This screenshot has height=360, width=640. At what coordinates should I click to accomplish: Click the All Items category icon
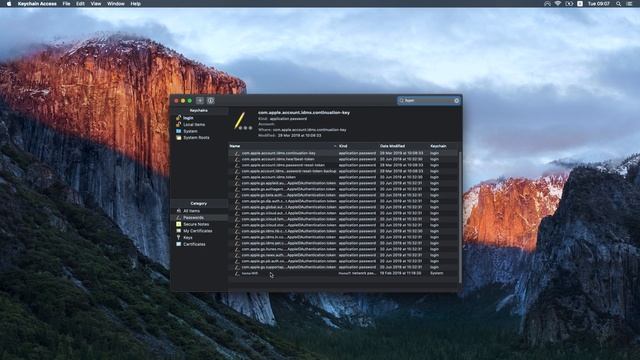tap(178, 211)
